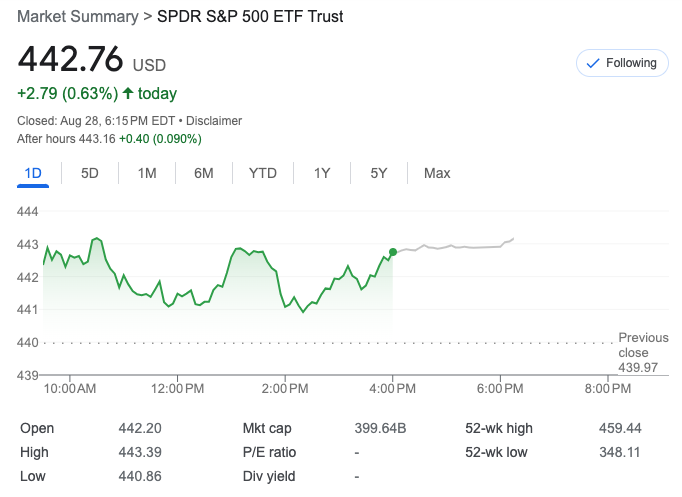
Task: Toggle the Following button
Action: 622,63
